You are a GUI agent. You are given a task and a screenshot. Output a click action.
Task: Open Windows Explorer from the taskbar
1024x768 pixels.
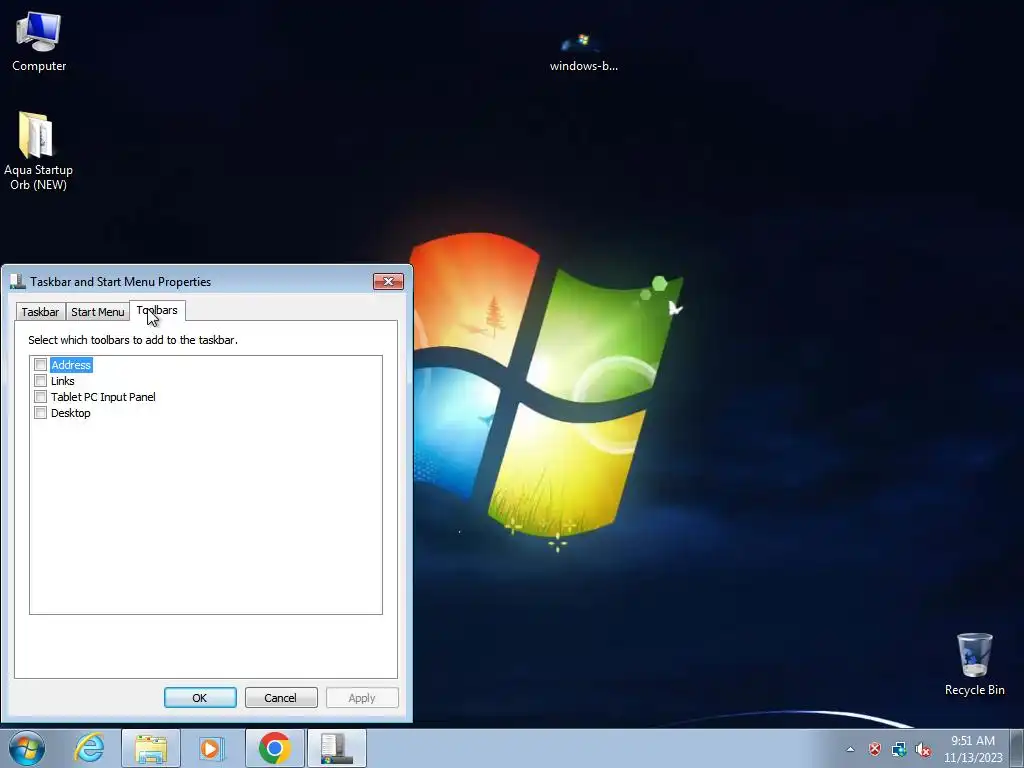click(x=151, y=748)
